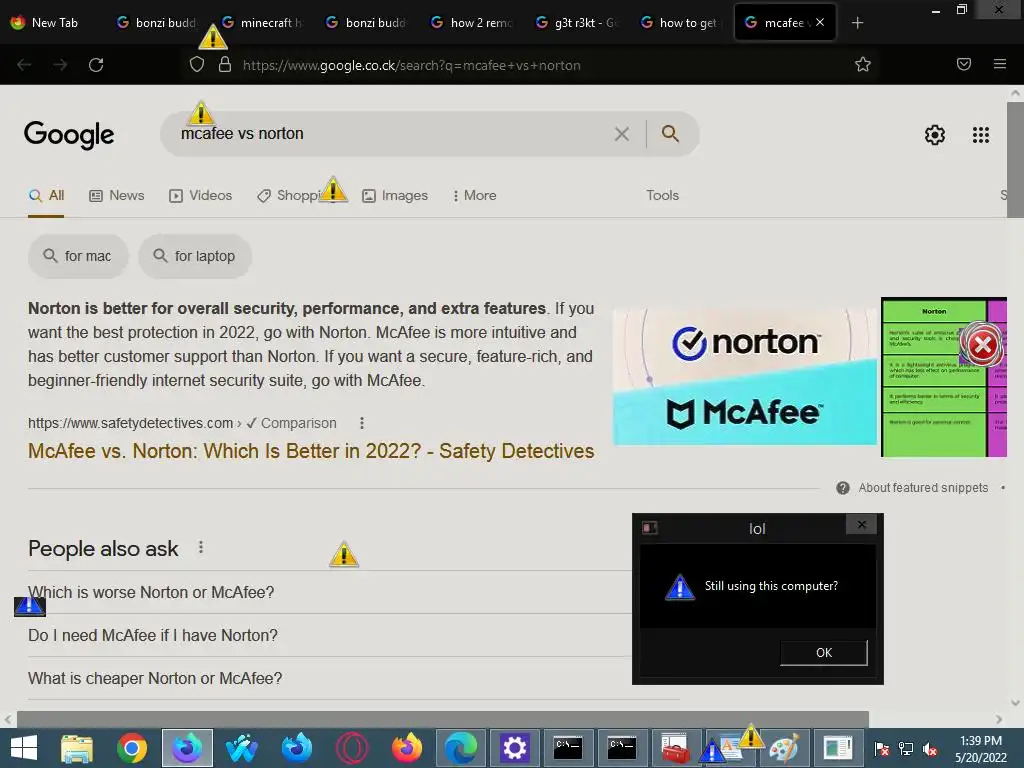
Task: Open the Safety Detectives McAfee vs Norton result
Action: (x=311, y=451)
